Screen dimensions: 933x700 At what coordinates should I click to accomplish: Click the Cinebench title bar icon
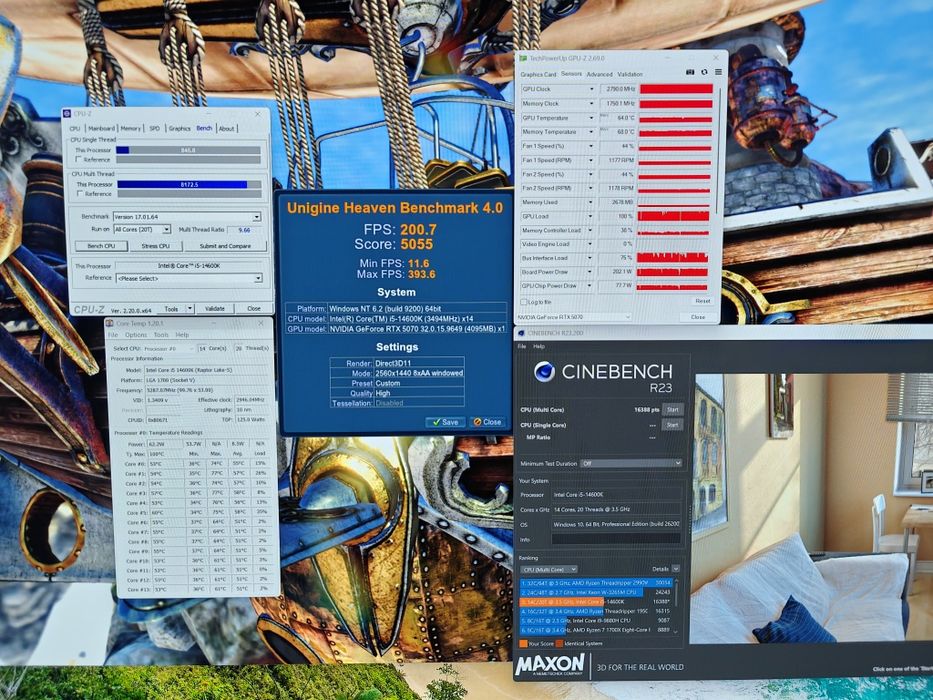(x=521, y=333)
